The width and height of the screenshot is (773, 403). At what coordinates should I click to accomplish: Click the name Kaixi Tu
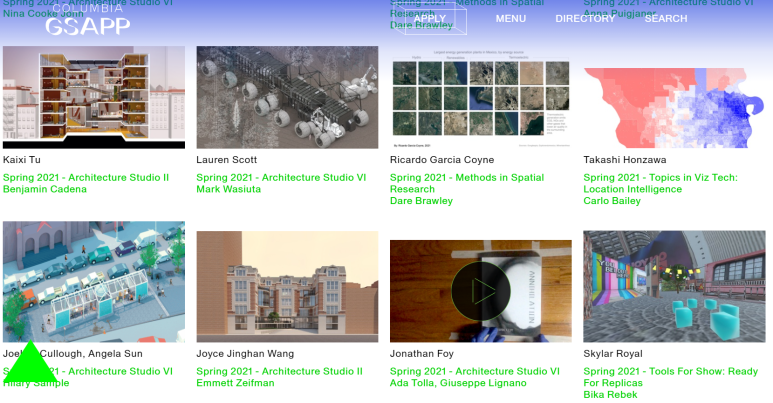22,160
